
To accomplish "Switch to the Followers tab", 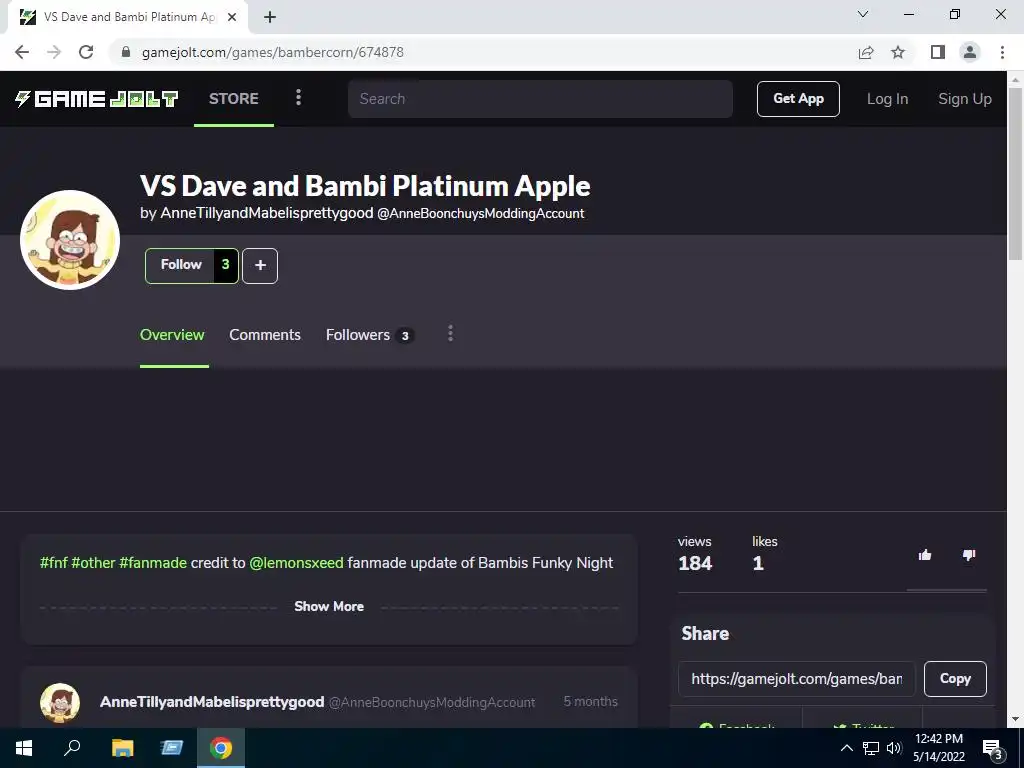I will [369, 335].
